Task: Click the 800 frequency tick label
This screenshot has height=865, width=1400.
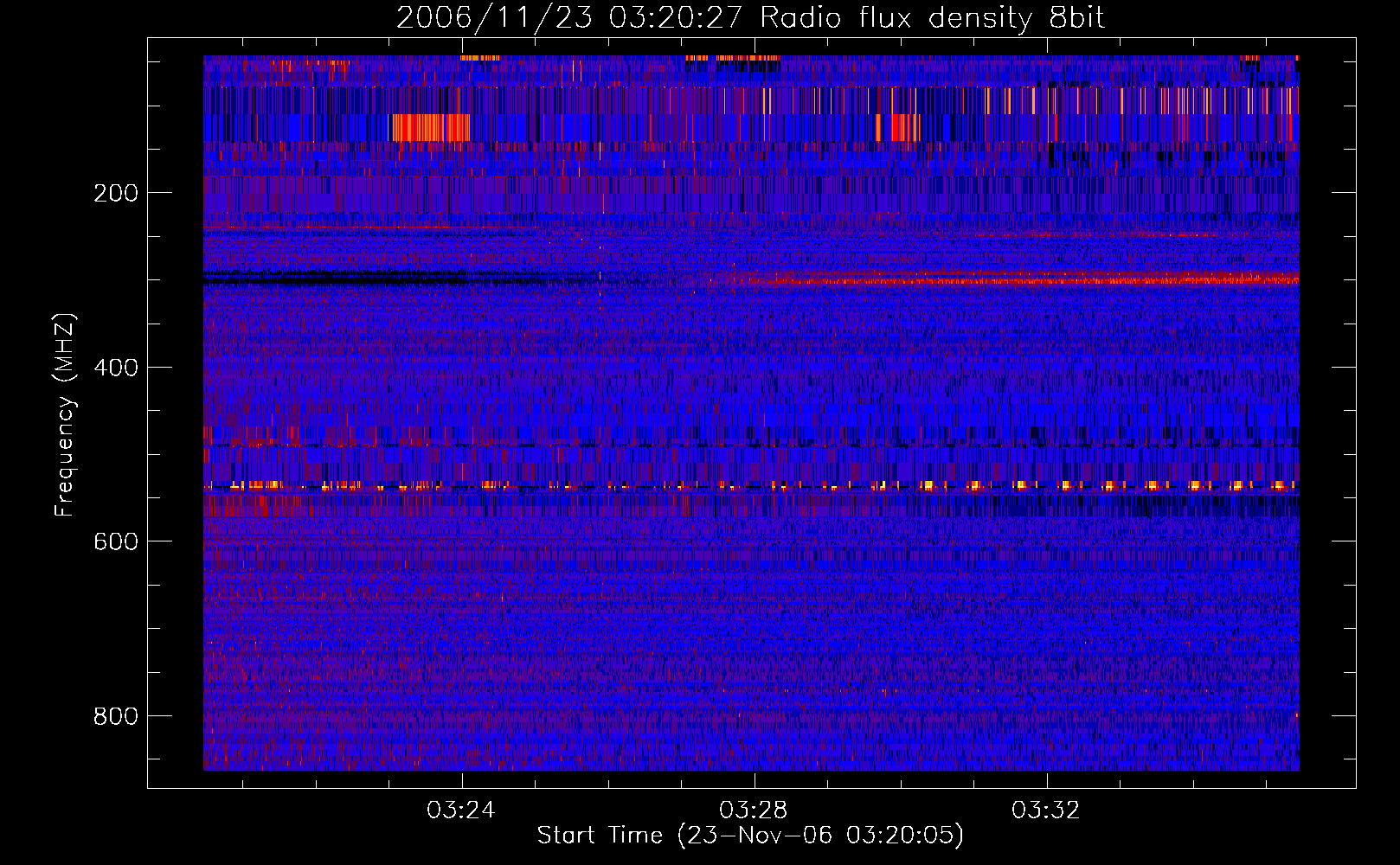Action: 116,716
